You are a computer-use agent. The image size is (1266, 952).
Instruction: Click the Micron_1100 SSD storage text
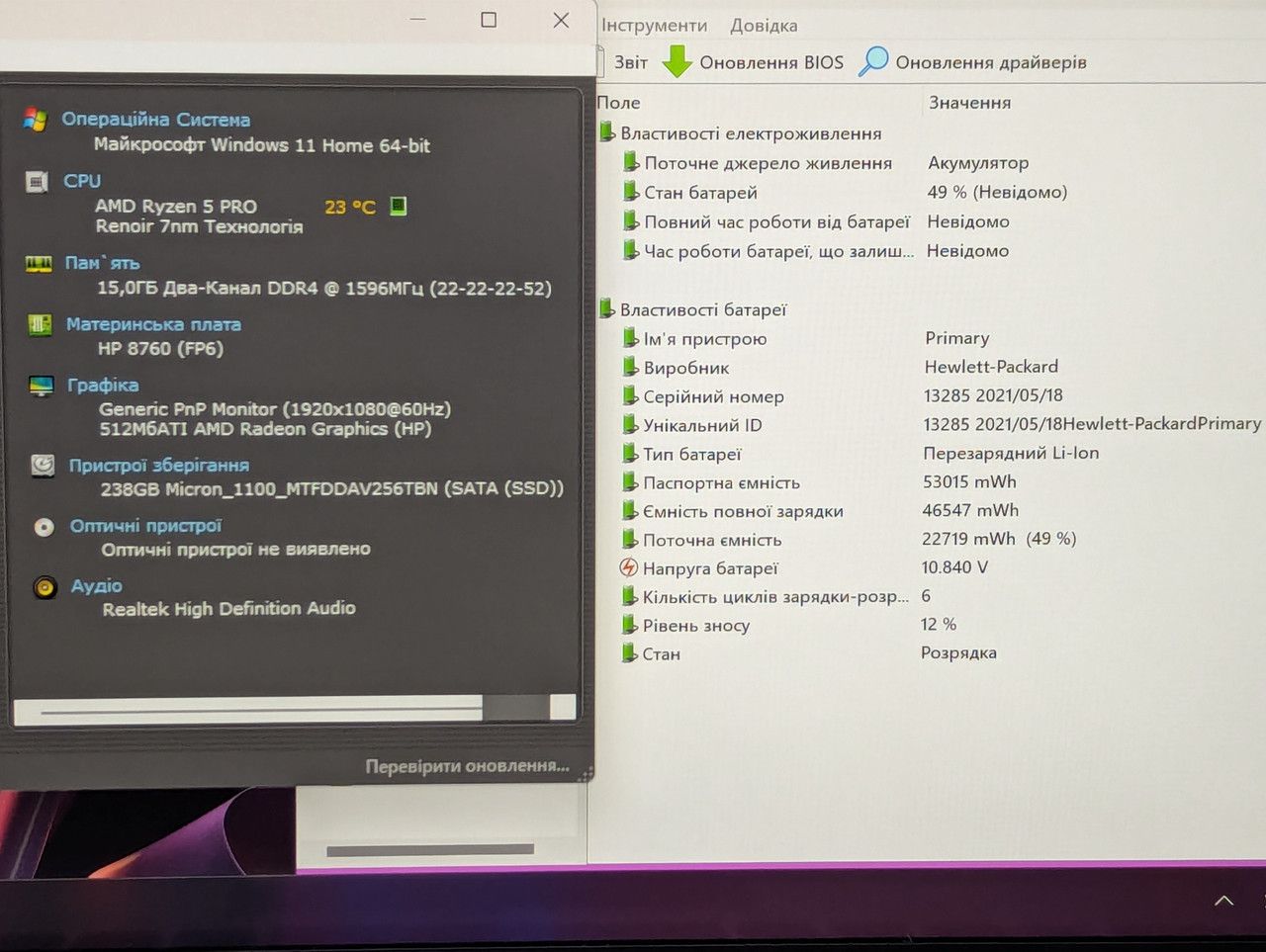(x=332, y=488)
